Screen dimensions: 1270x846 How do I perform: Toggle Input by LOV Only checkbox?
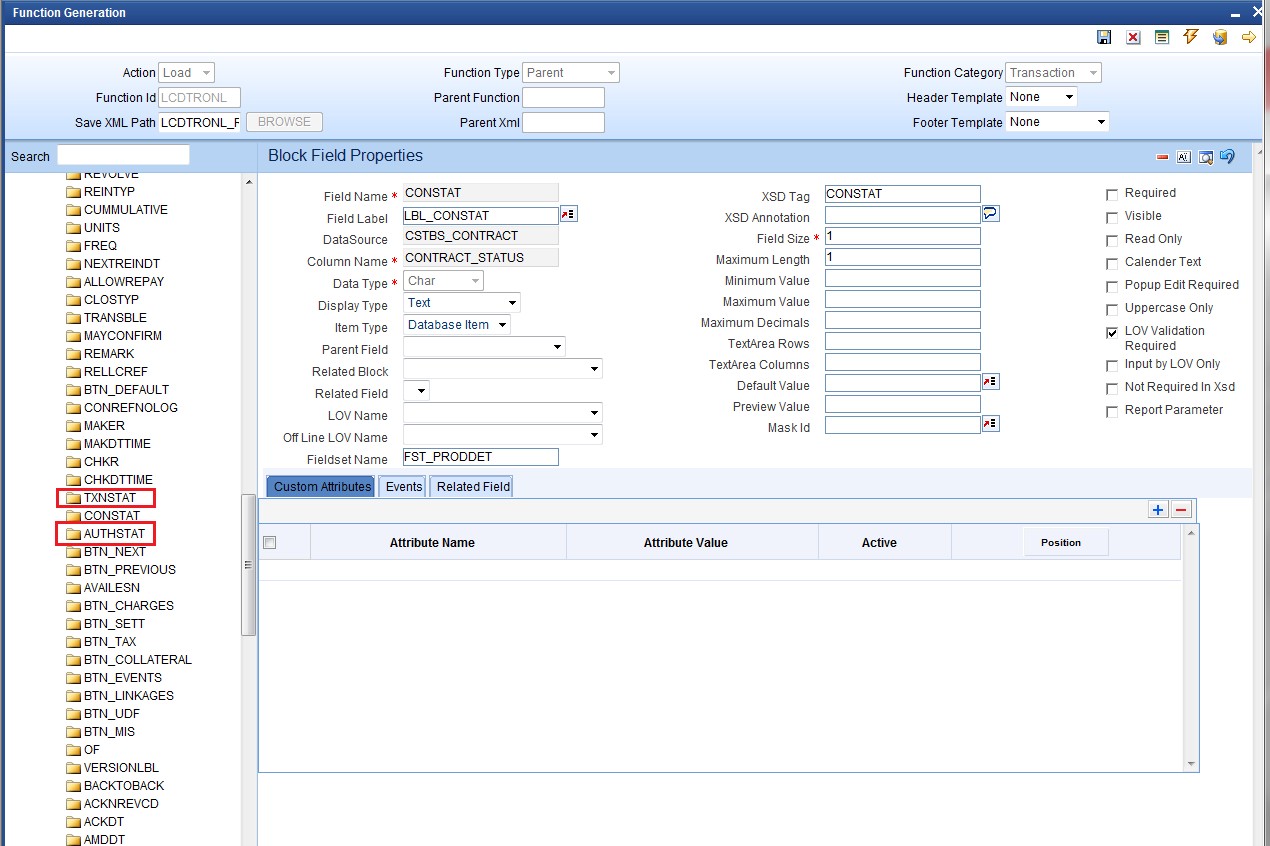click(x=1112, y=365)
